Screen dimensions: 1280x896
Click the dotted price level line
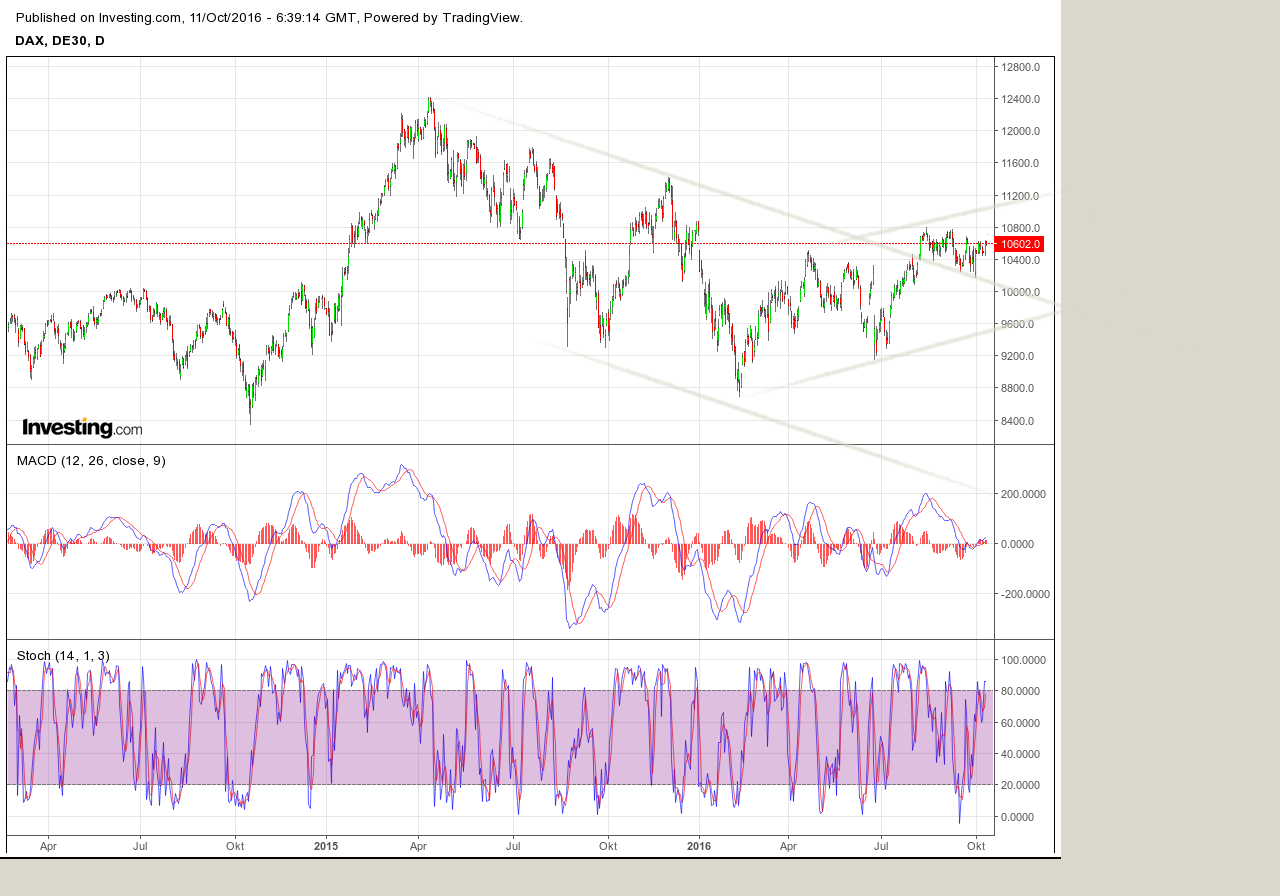pyautogui.click(x=500, y=241)
